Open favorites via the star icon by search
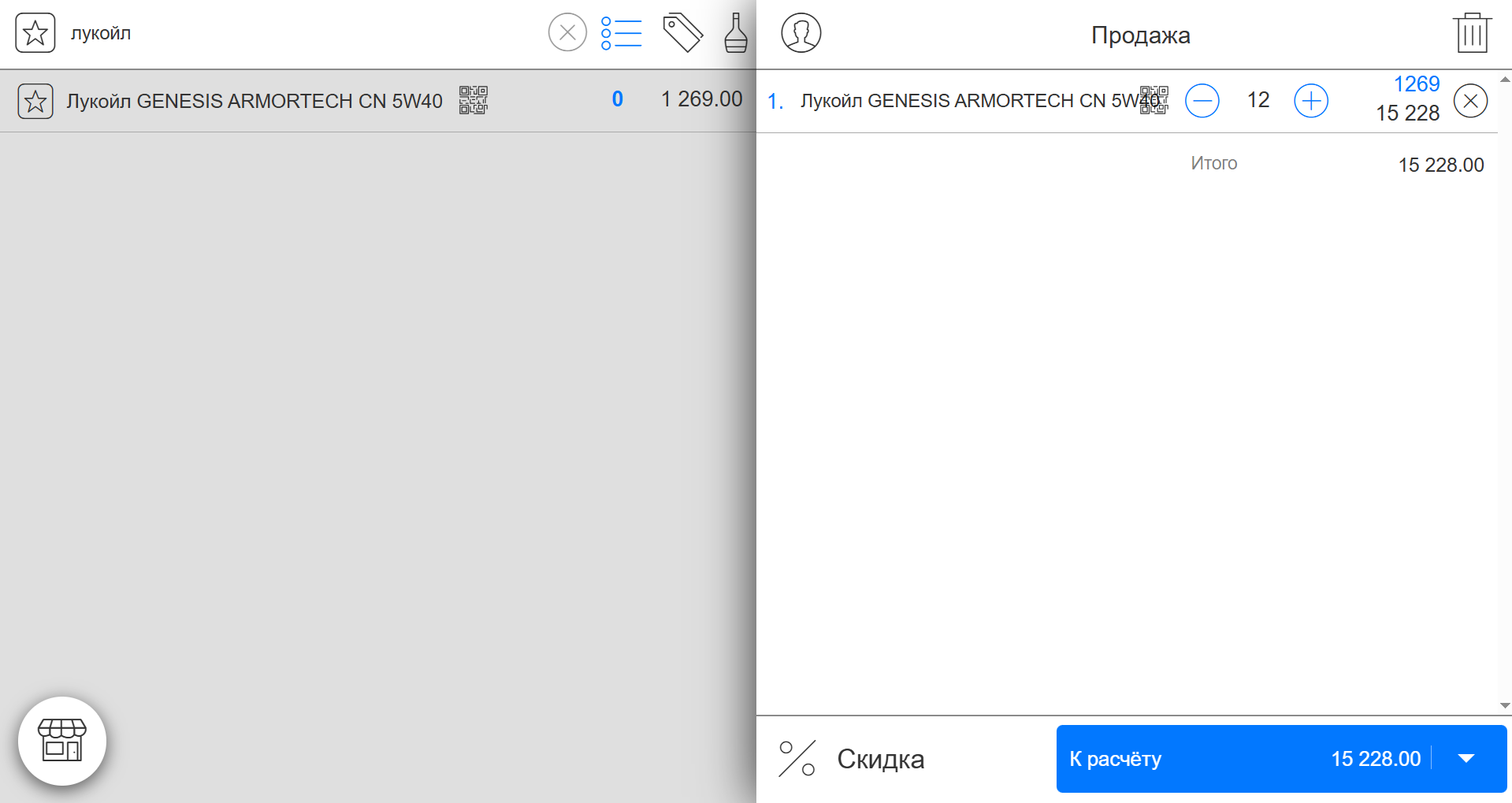 pyautogui.click(x=35, y=33)
